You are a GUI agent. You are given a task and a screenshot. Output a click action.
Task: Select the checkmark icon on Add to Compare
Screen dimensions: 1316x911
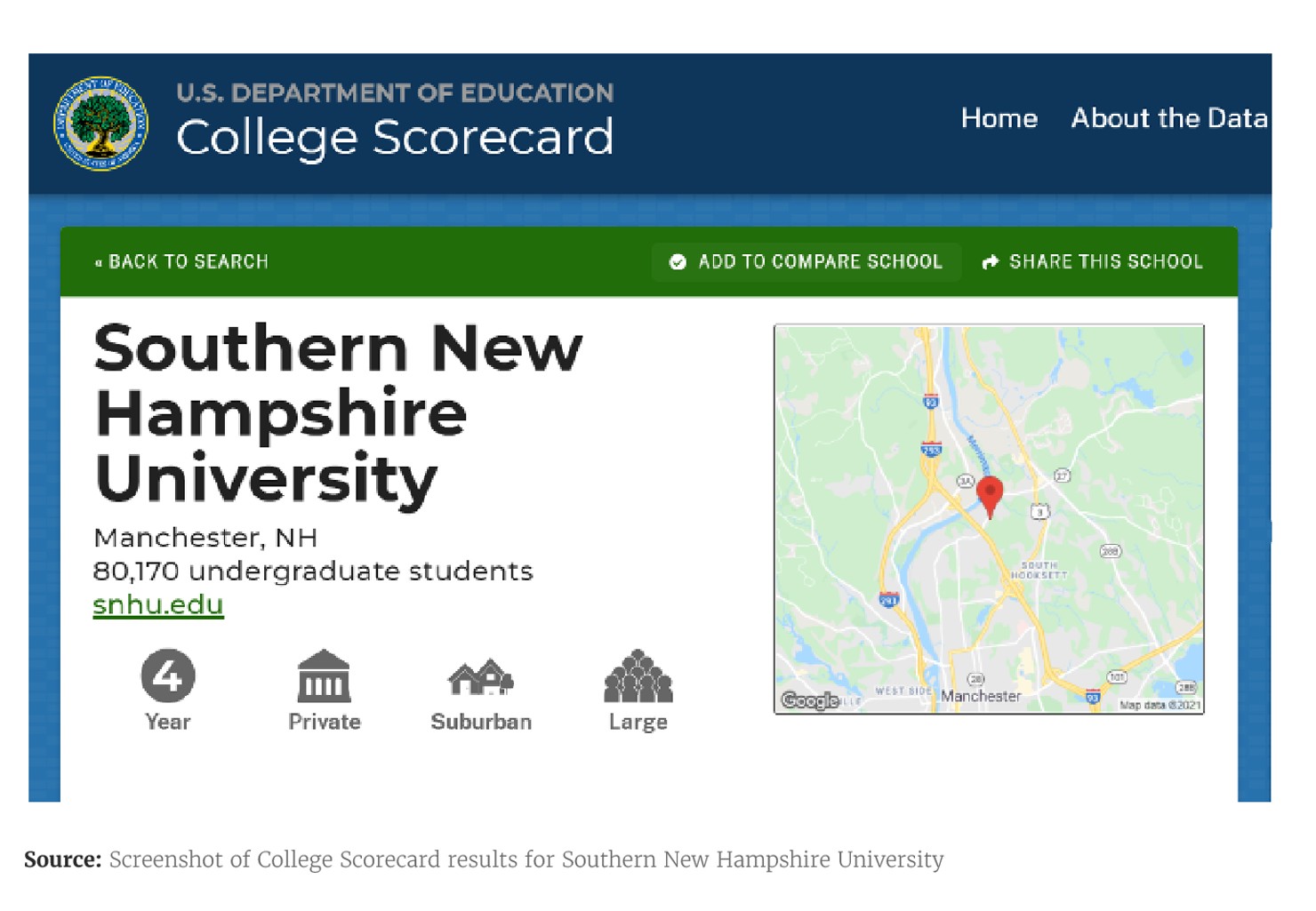tap(678, 261)
